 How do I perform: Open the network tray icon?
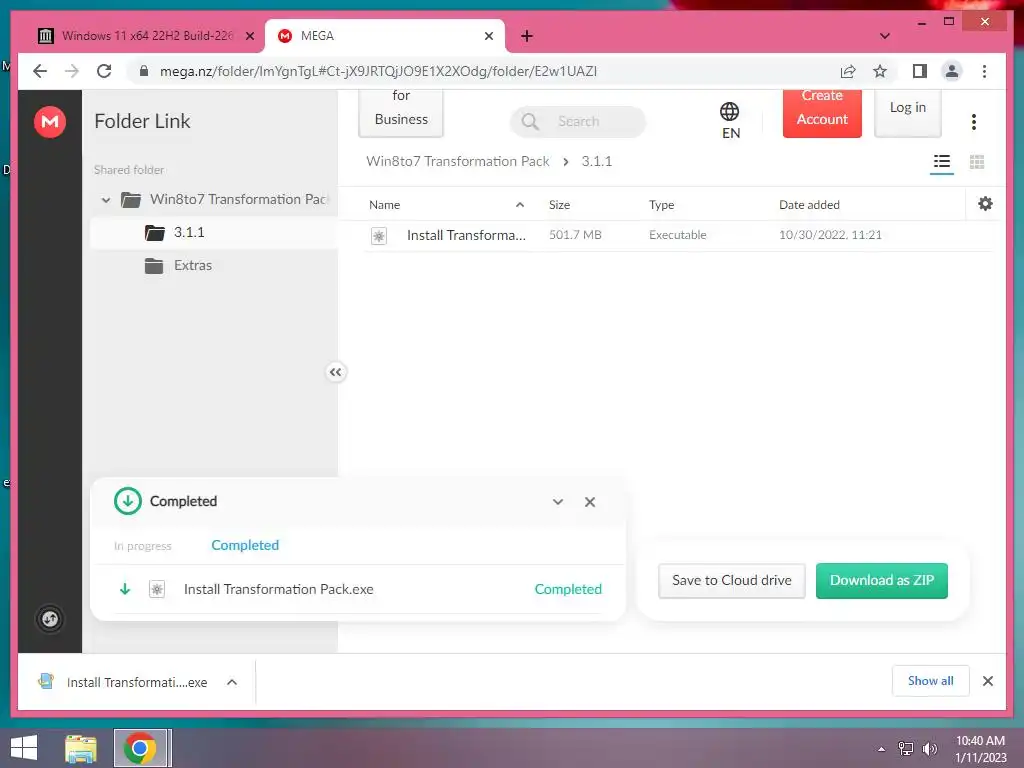[x=906, y=749]
